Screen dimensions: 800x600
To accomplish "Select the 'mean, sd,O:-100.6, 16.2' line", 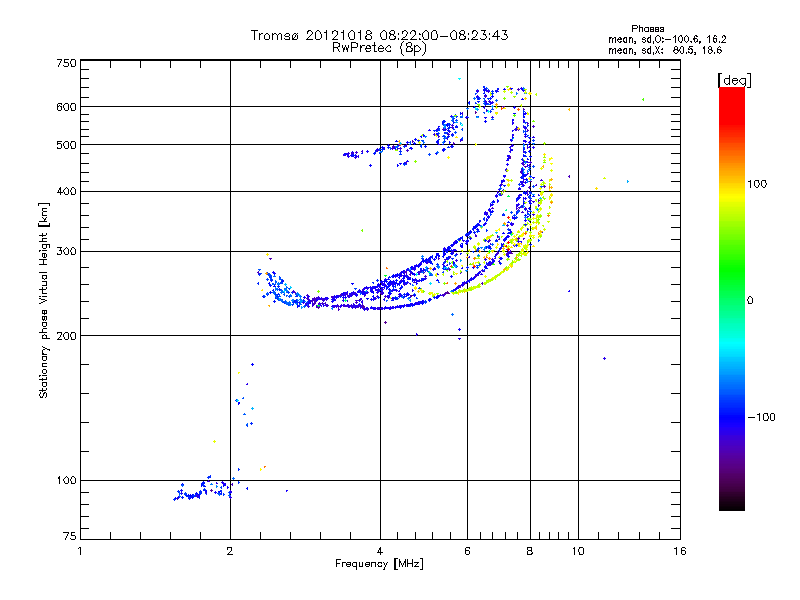I will click(667, 39).
